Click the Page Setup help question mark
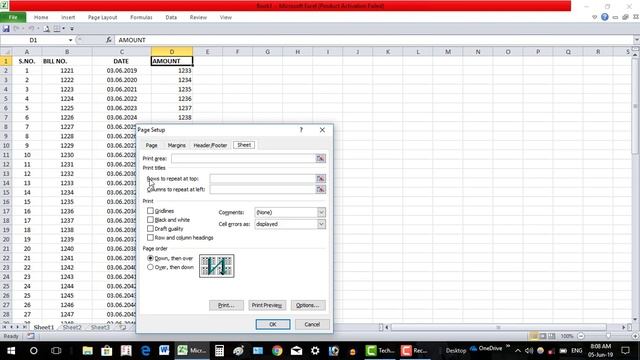 (301, 130)
